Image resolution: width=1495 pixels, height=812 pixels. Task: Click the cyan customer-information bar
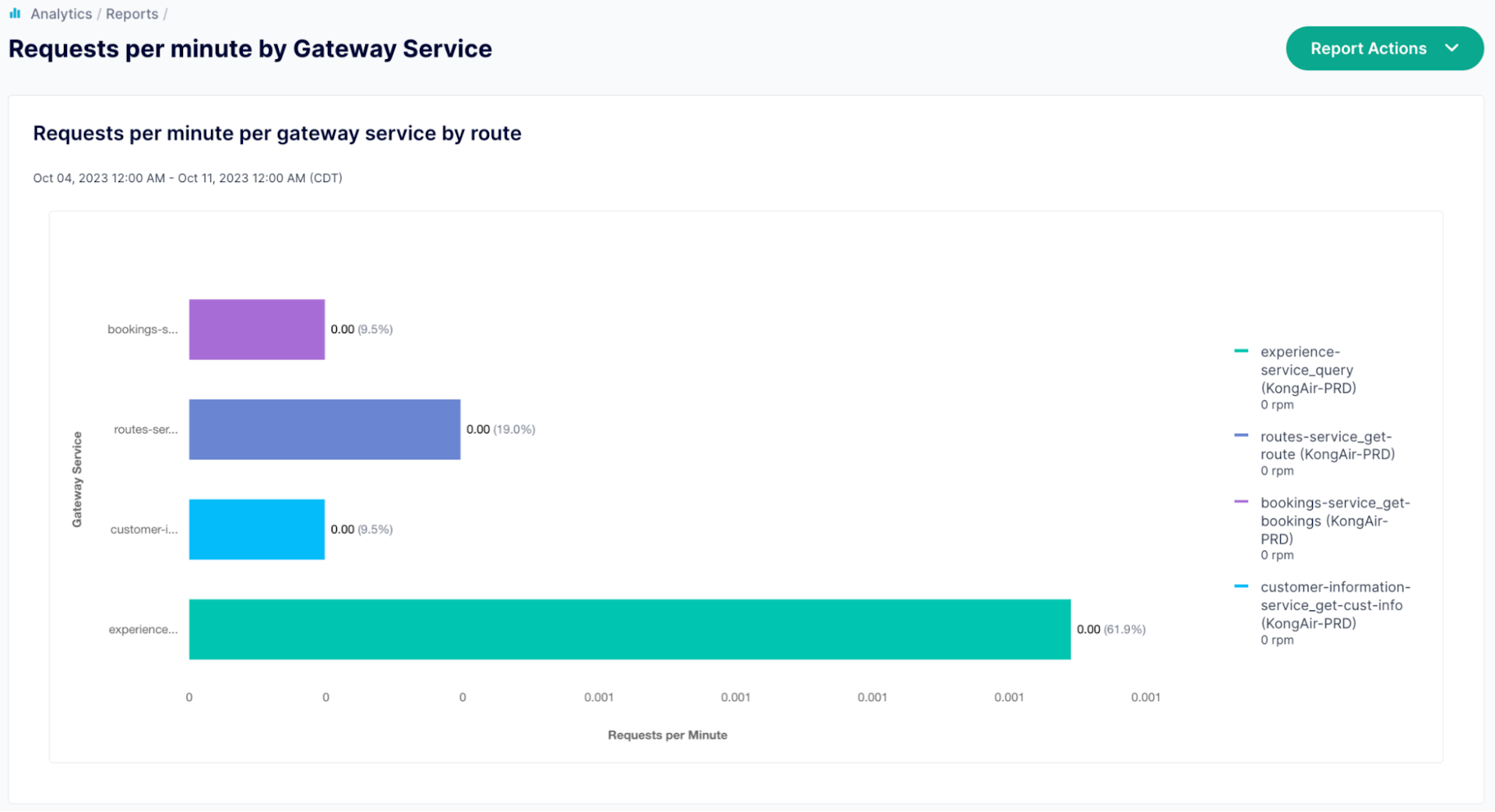pyautogui.click(x=256, y=529)
